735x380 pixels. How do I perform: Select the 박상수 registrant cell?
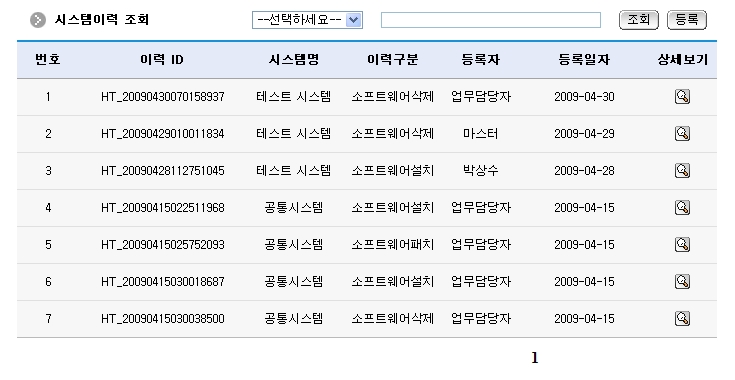point(480,171)
